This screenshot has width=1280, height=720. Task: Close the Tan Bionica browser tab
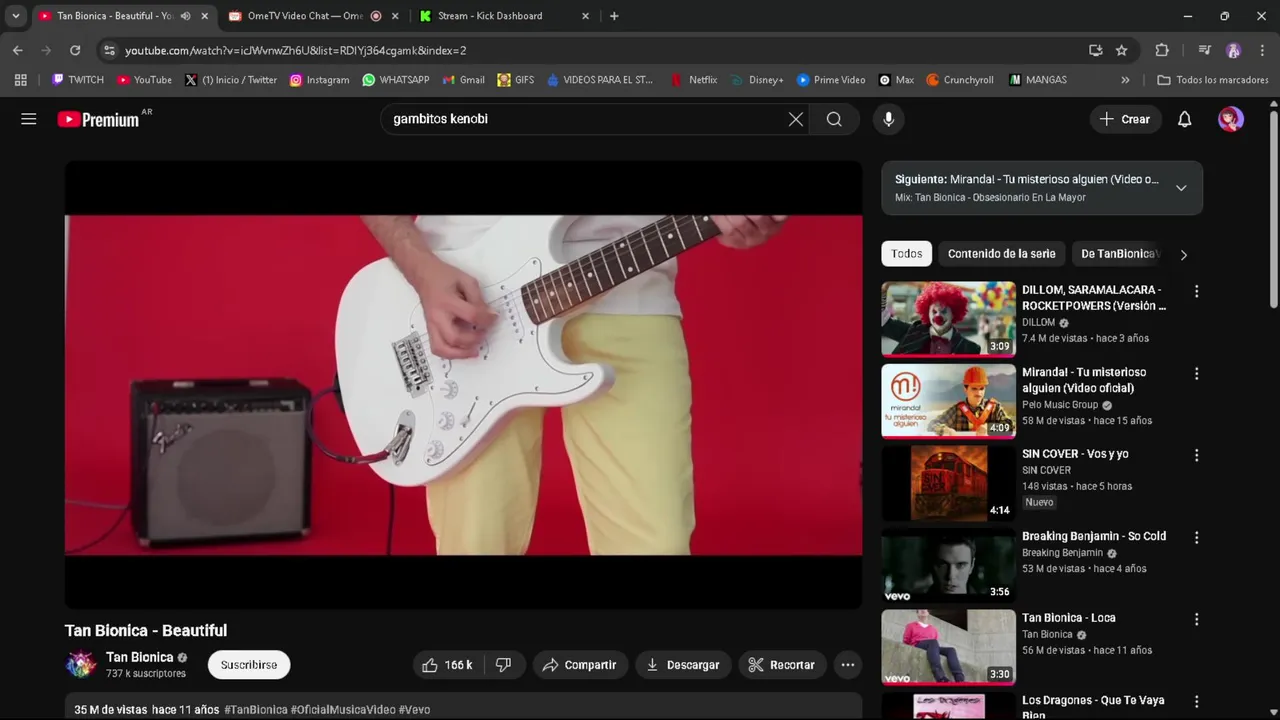tap(204, 16)
